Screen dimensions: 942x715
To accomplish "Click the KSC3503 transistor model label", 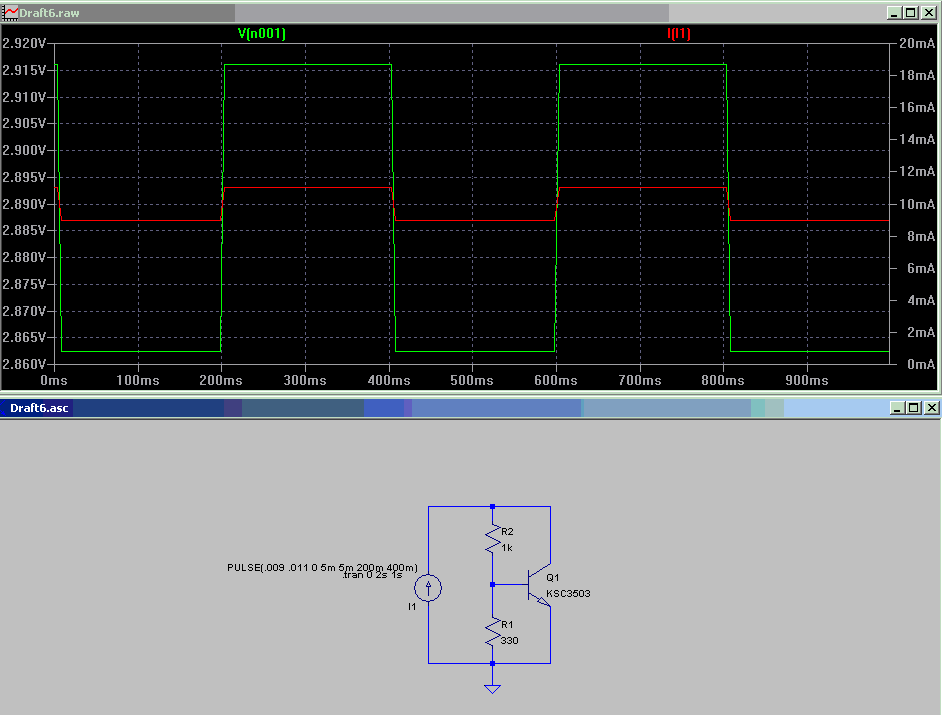I will click(x=568, y=594).
